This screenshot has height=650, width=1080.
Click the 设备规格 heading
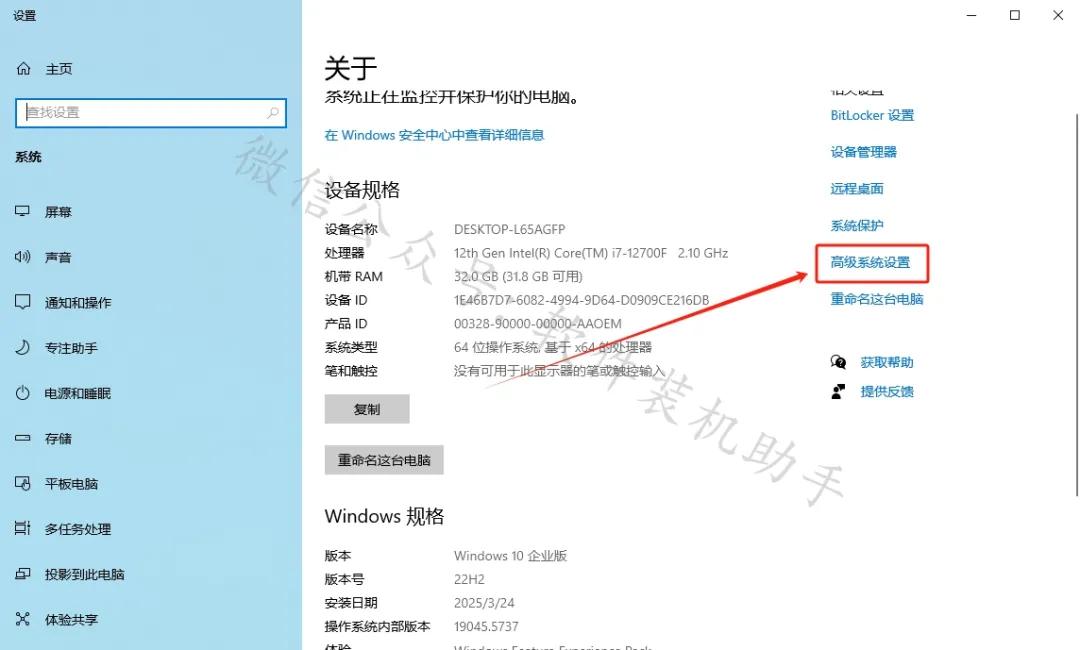coord(362,190)
